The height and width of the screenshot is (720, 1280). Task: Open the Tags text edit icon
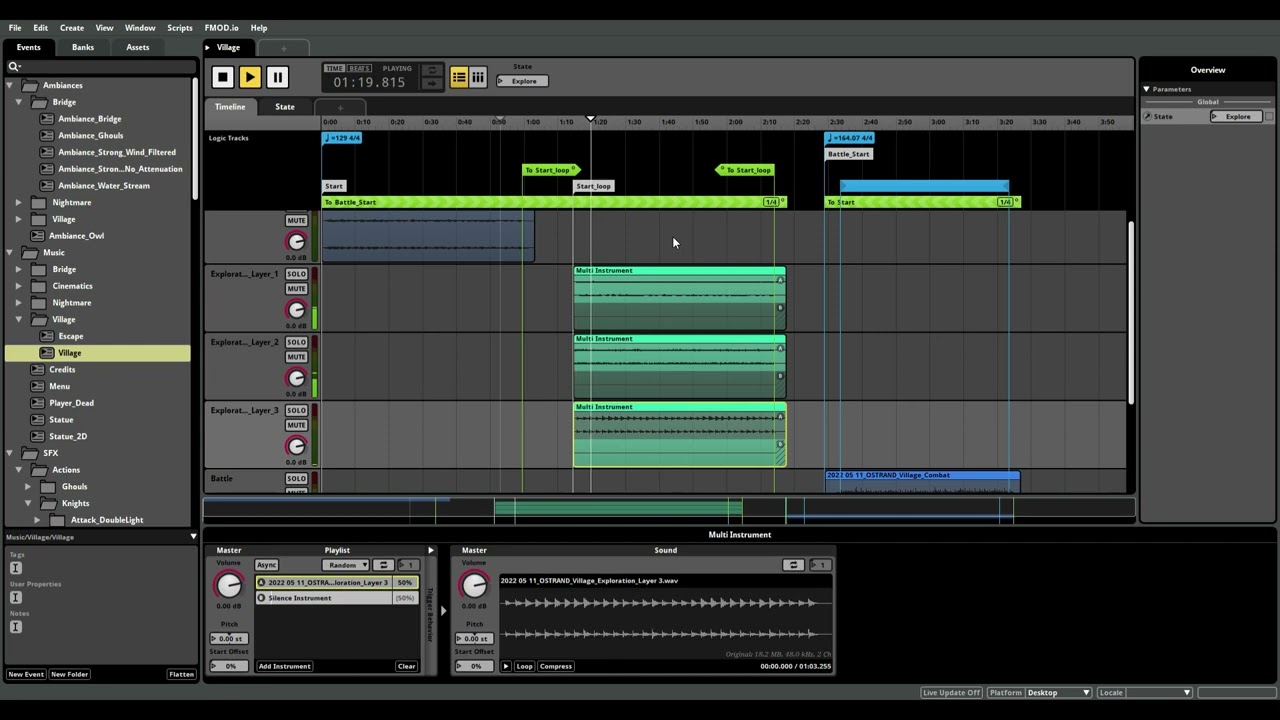click(x=15, y=568)
